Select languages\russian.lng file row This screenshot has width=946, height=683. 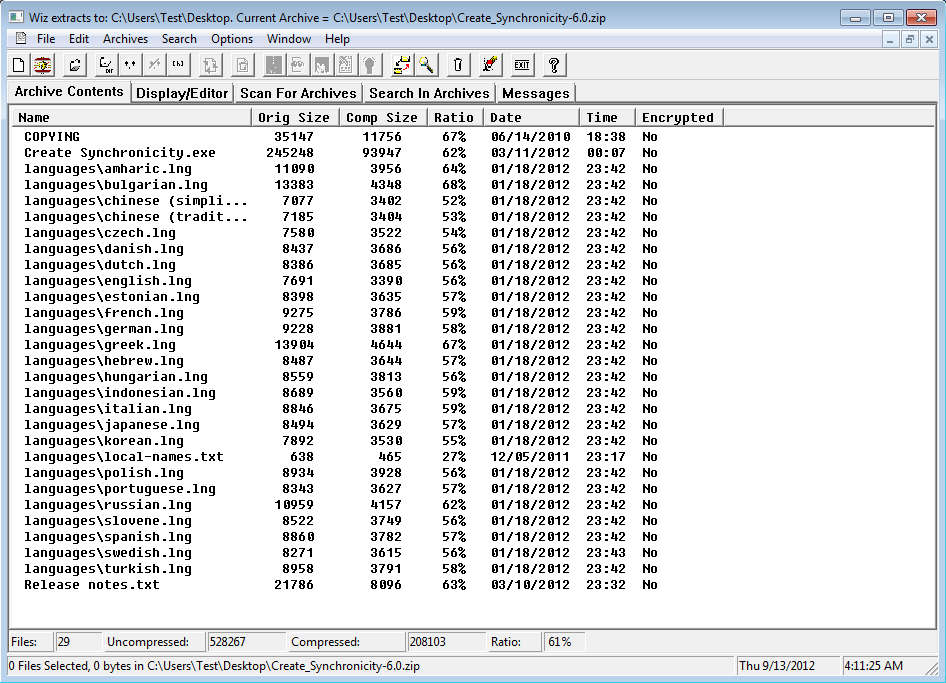[x=108, y=504]
